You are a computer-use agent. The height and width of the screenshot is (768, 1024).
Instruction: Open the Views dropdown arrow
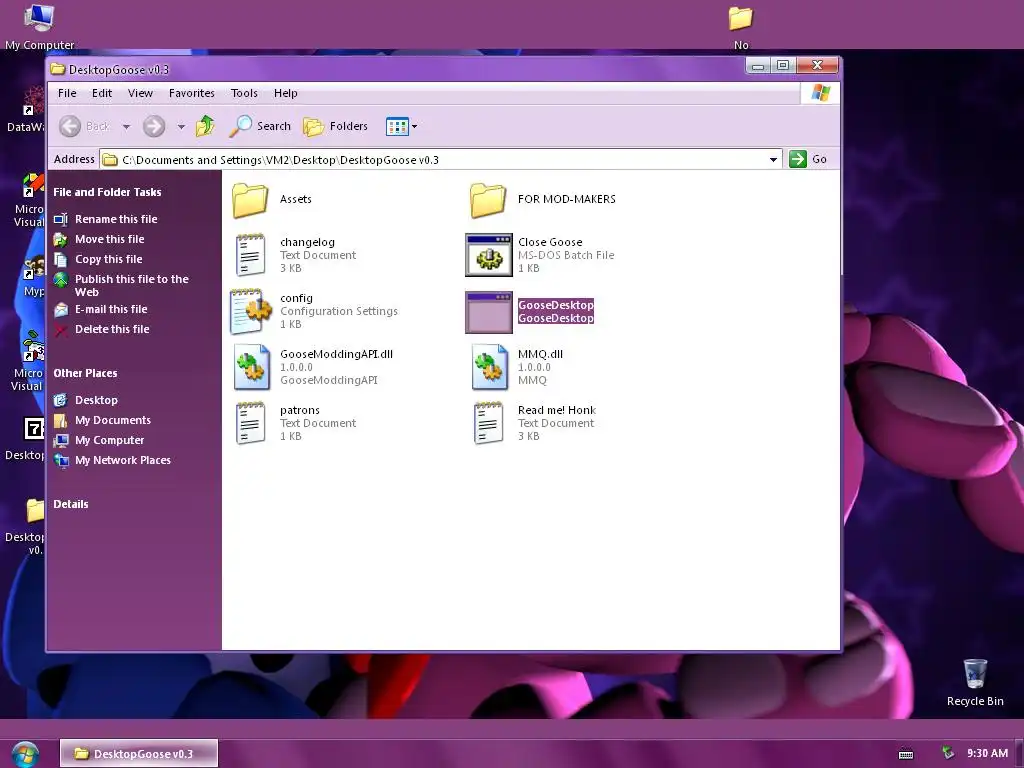click(x=414, y=127)
